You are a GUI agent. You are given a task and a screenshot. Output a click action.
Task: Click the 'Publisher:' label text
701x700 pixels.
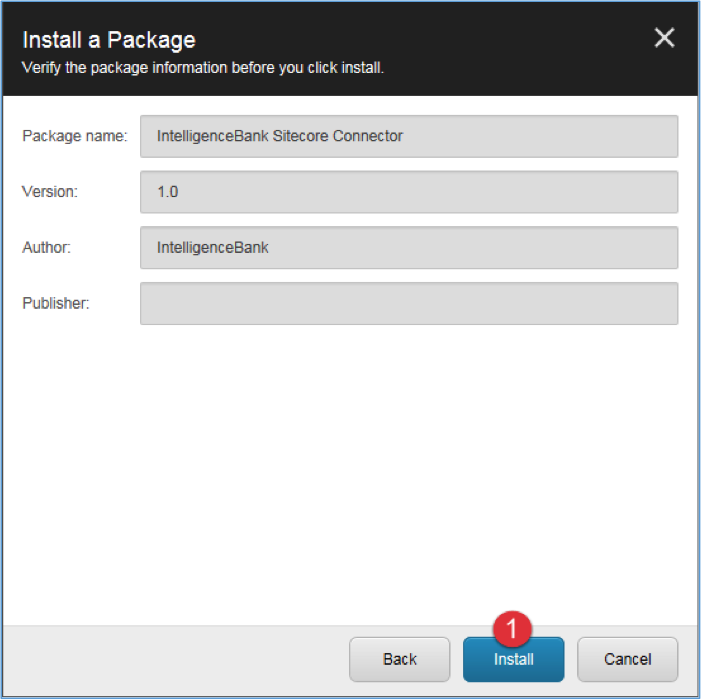(x=56, y=303)
